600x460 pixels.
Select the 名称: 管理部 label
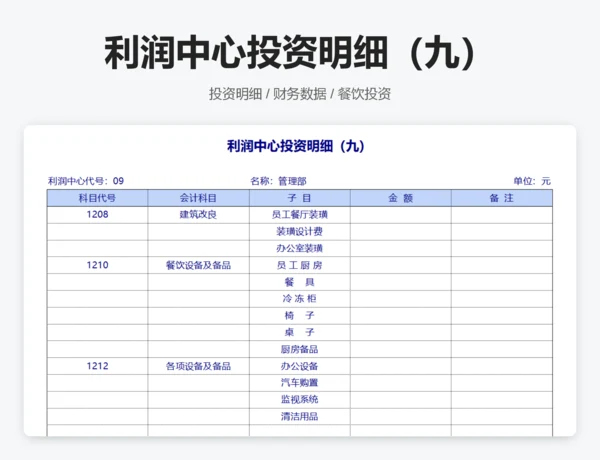[x=278, y=181]
